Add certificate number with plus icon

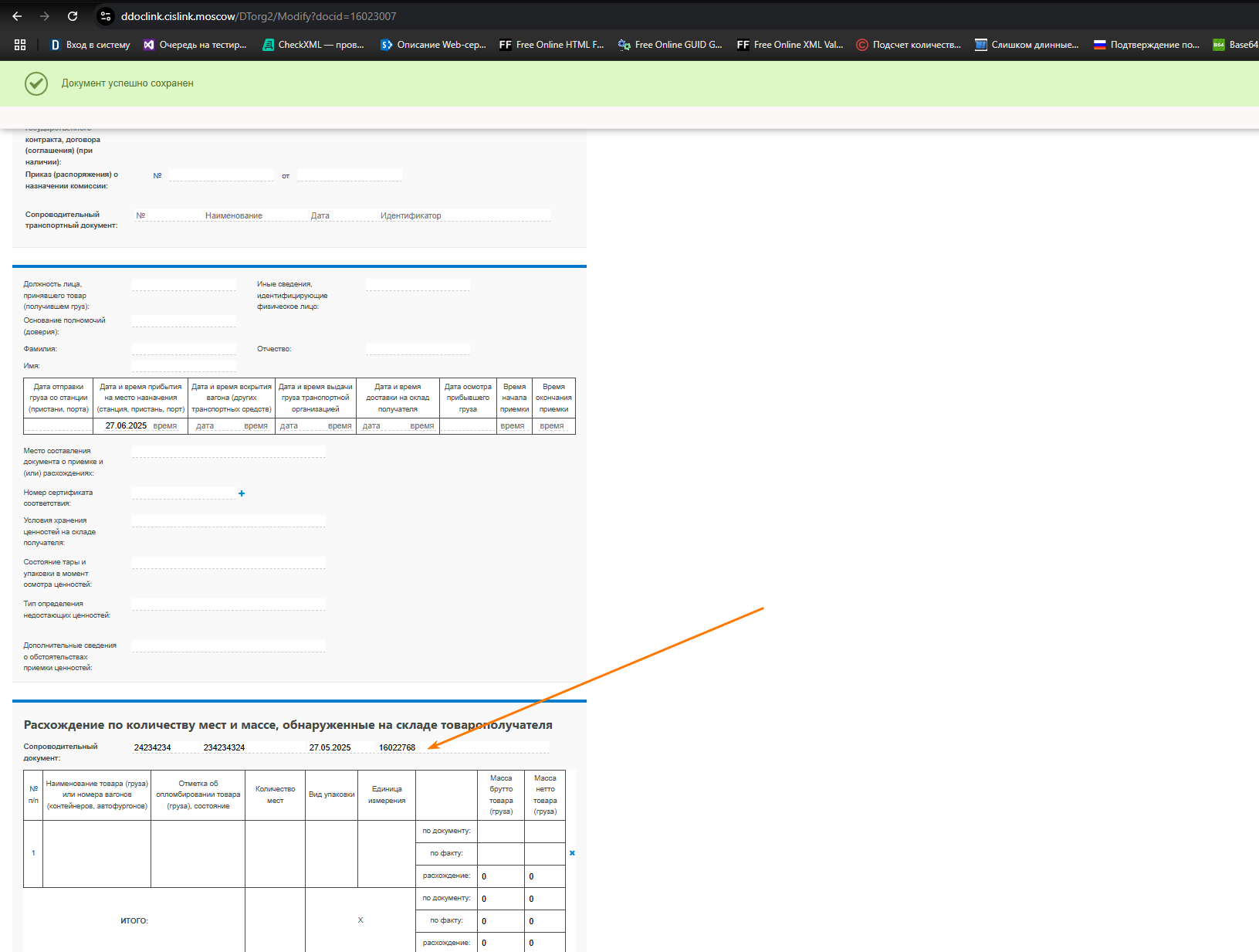[242, 493]
